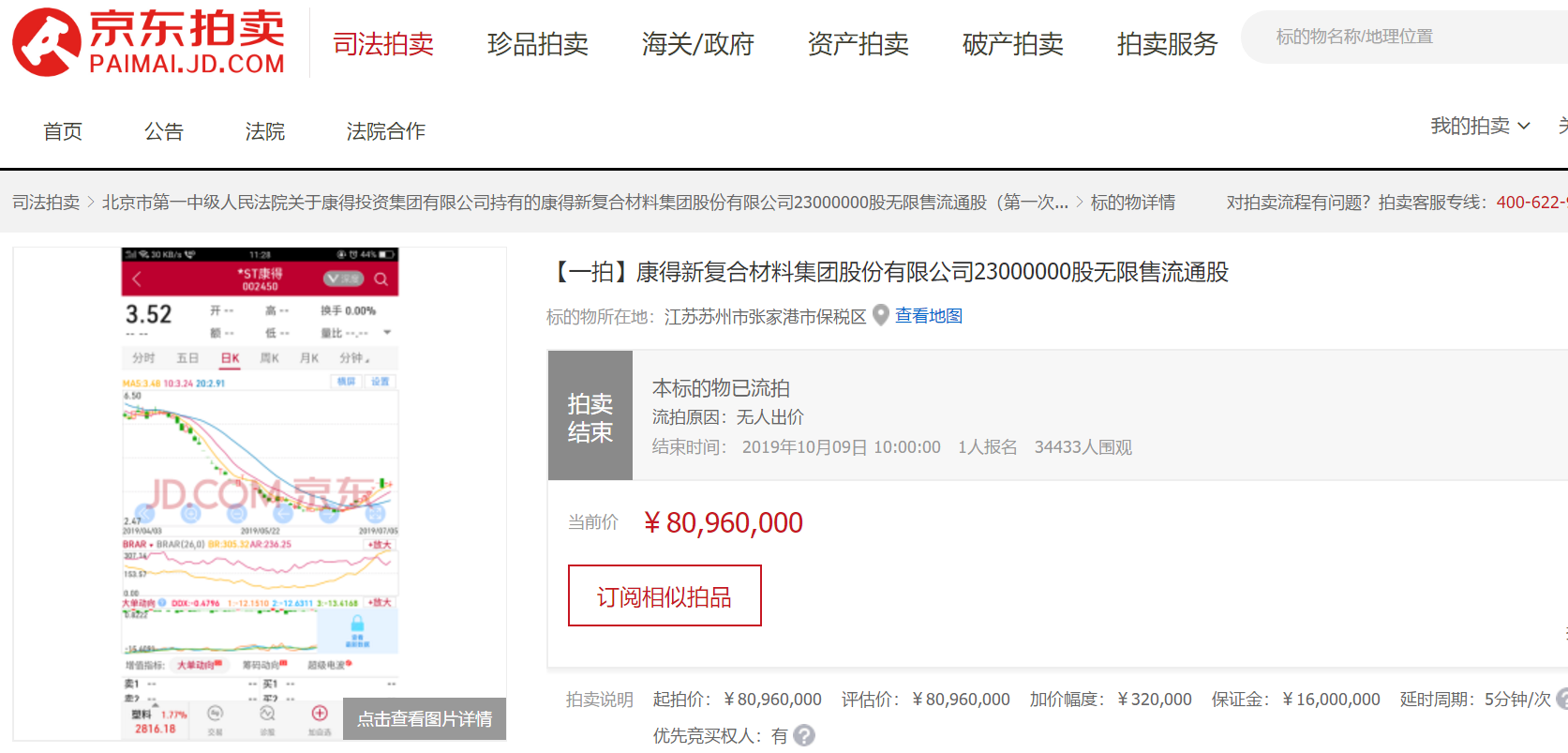Click the 保证金 ¥16,000,000 value
The image size is (1568, 753).
coord(1331,700)
